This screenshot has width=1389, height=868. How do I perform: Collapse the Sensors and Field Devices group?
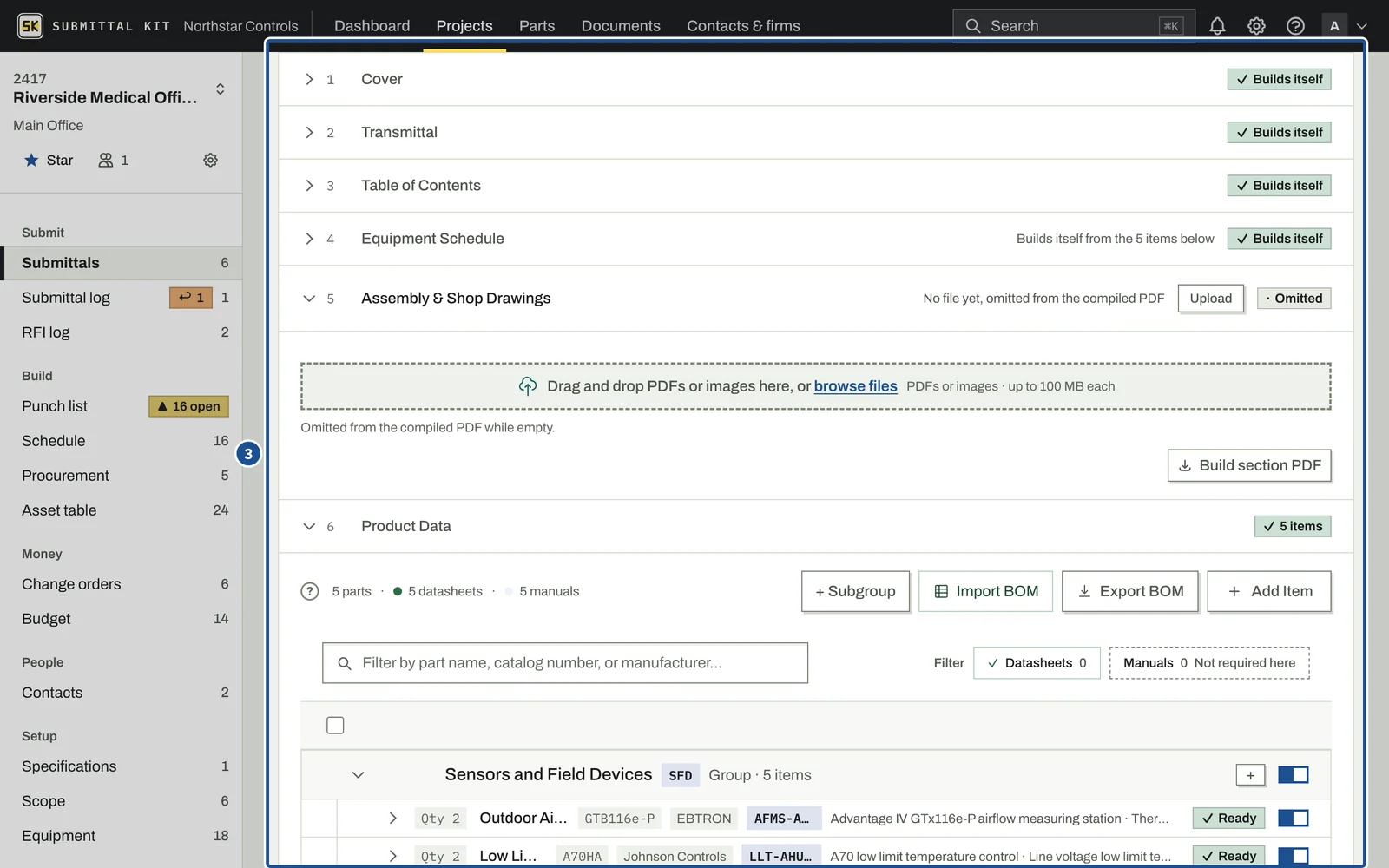point(358,775)
